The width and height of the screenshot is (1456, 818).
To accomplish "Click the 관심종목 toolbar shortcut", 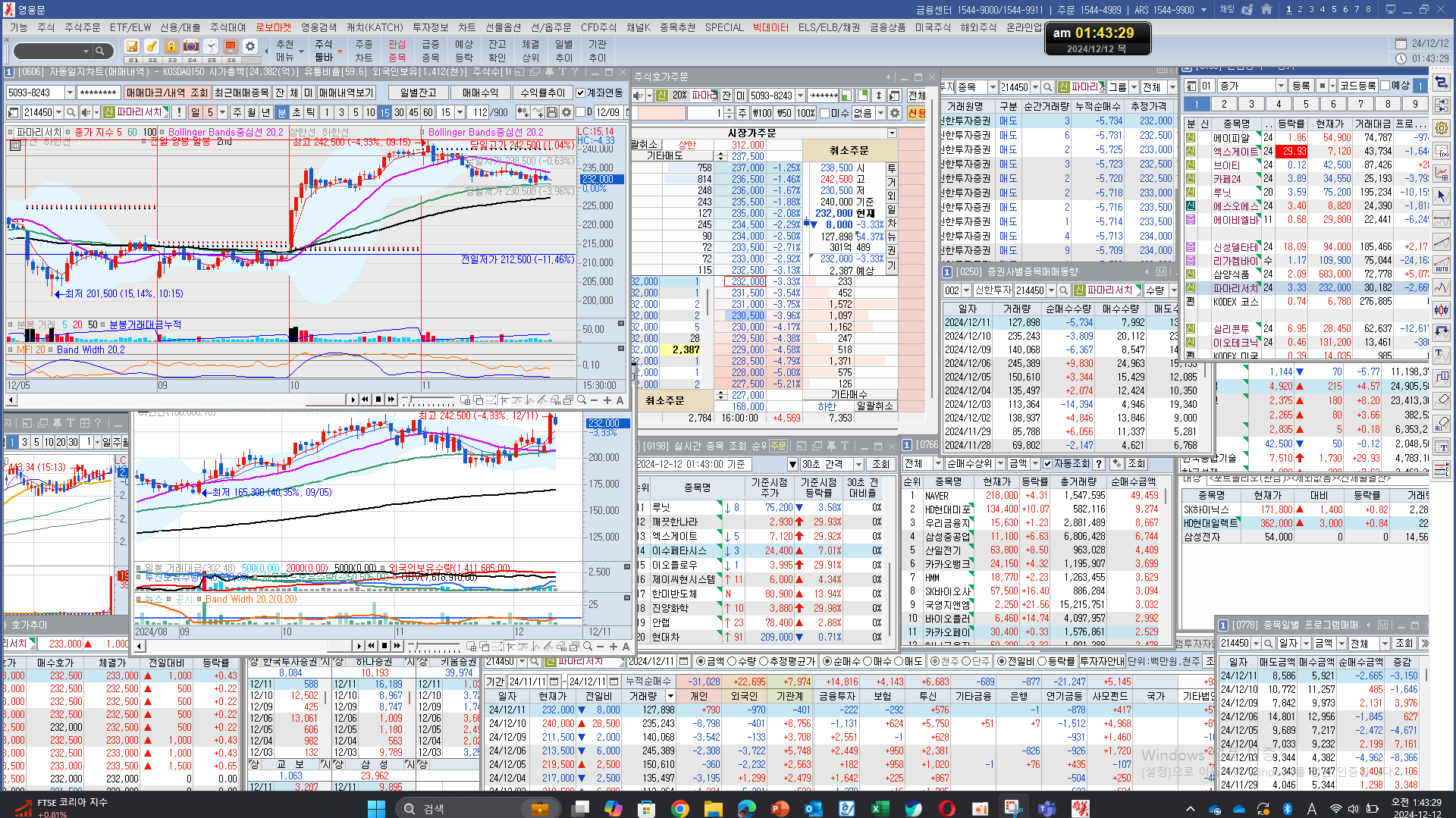I will 397,51.
